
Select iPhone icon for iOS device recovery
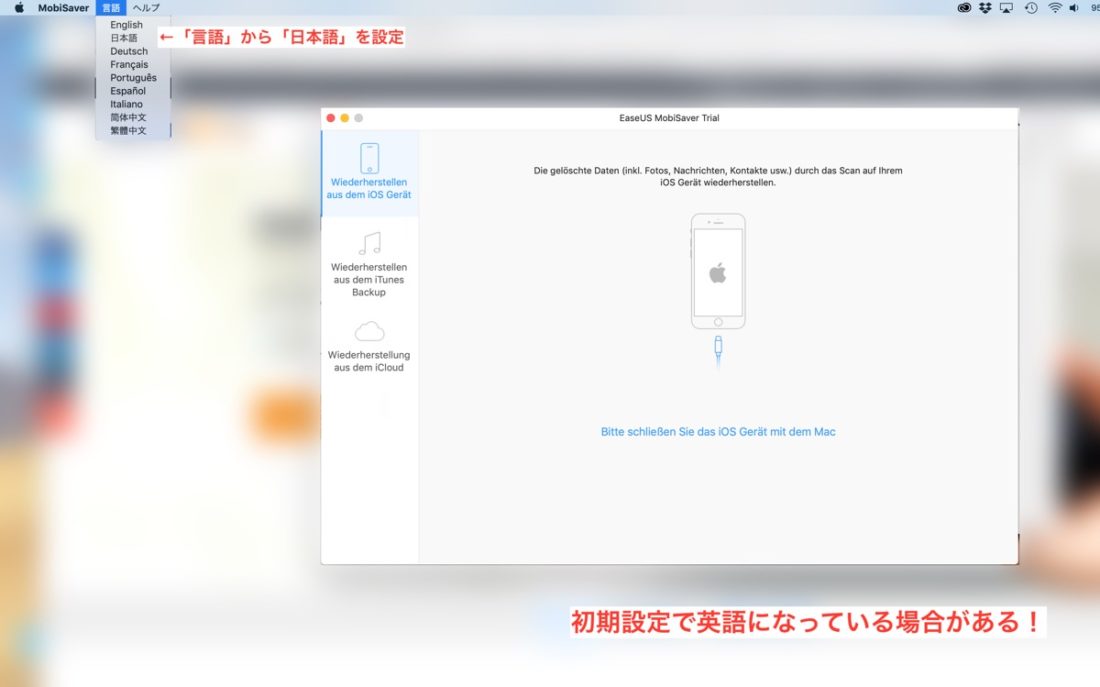tap(370, 158)
